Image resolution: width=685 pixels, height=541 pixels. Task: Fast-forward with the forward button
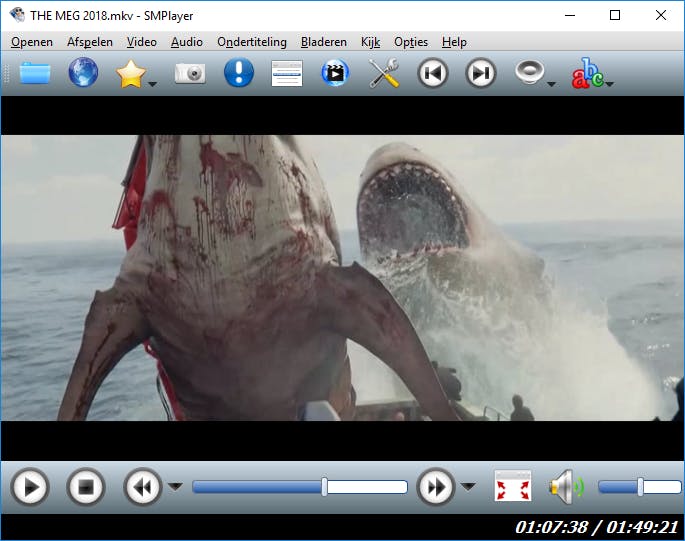click(436, 487)
